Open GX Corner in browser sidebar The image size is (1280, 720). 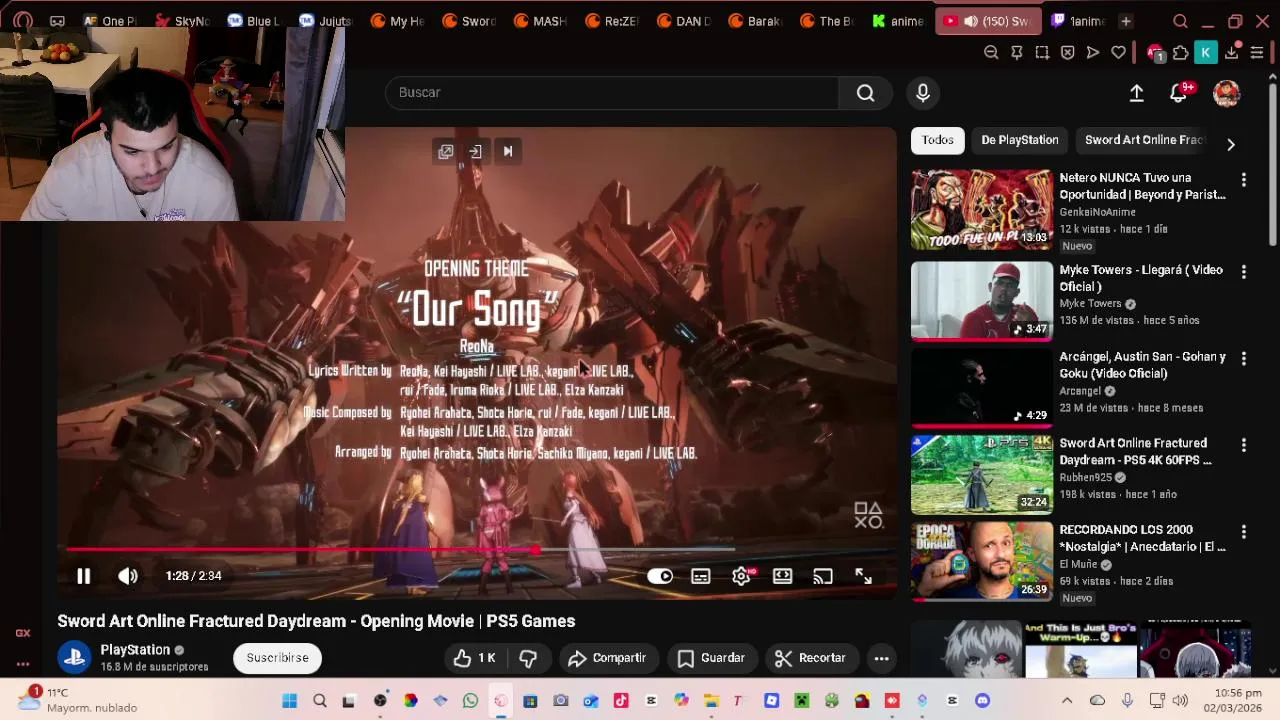23,632
